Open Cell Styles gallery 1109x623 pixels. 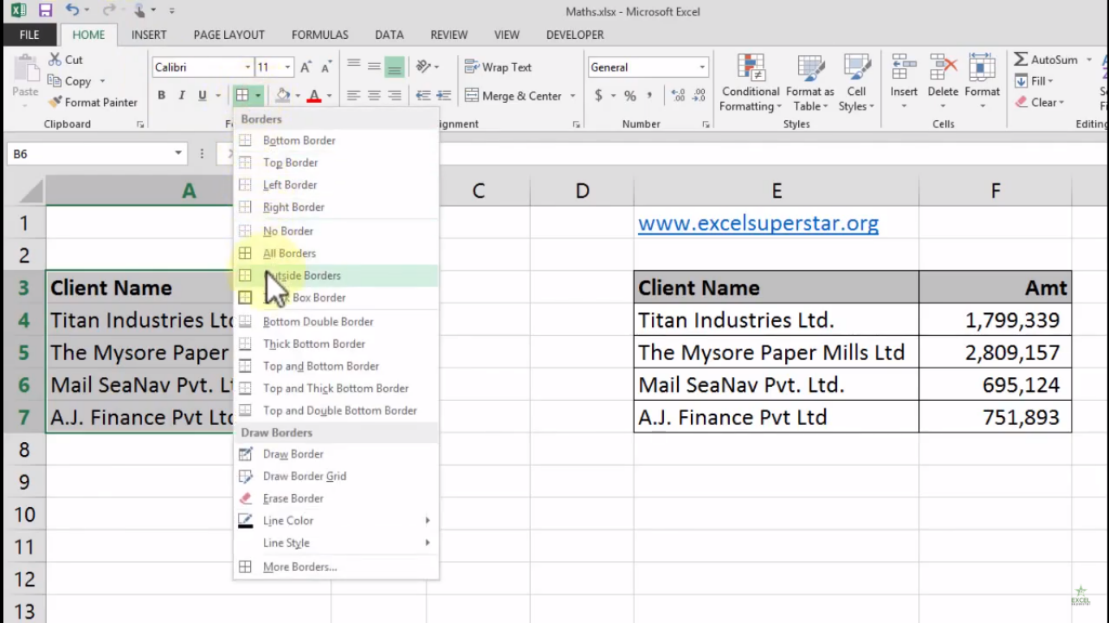coord(857,83)
